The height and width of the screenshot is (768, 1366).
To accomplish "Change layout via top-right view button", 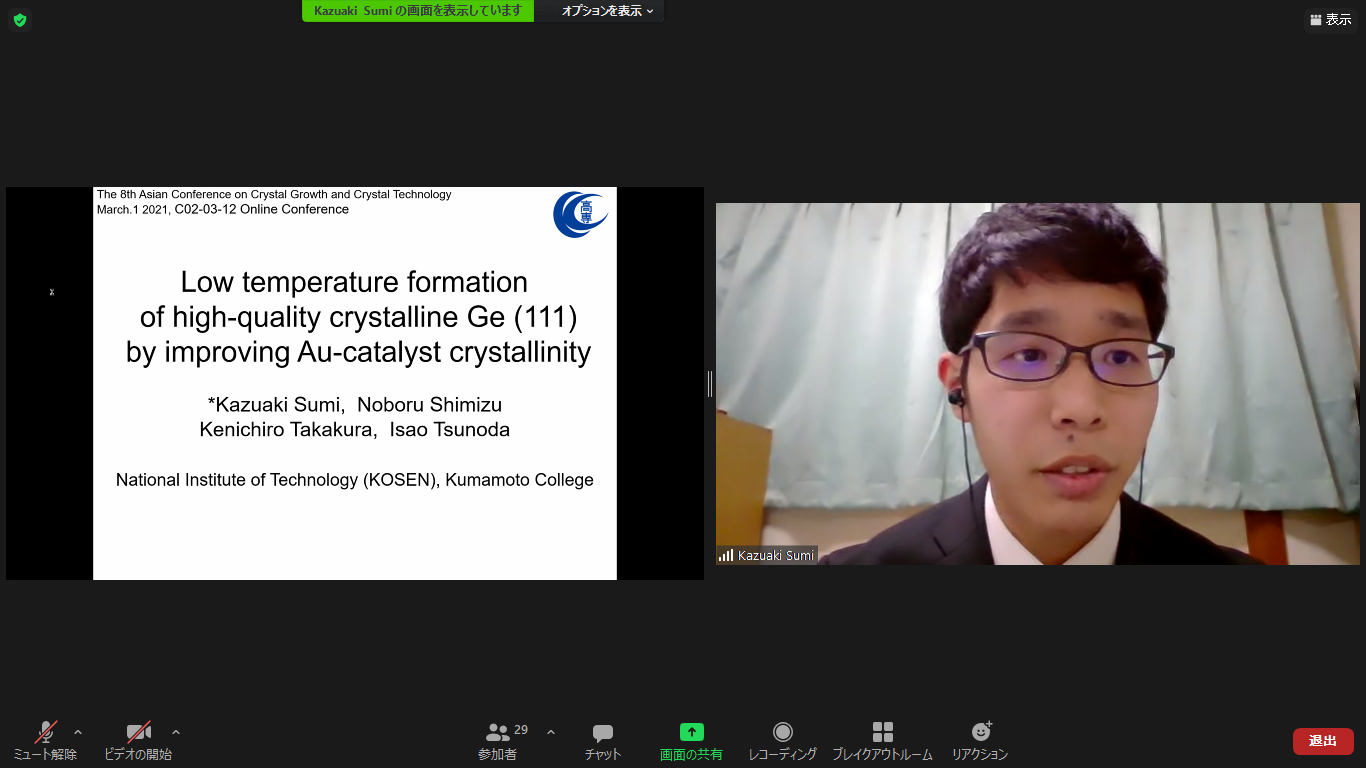I will coord(1331,20).
